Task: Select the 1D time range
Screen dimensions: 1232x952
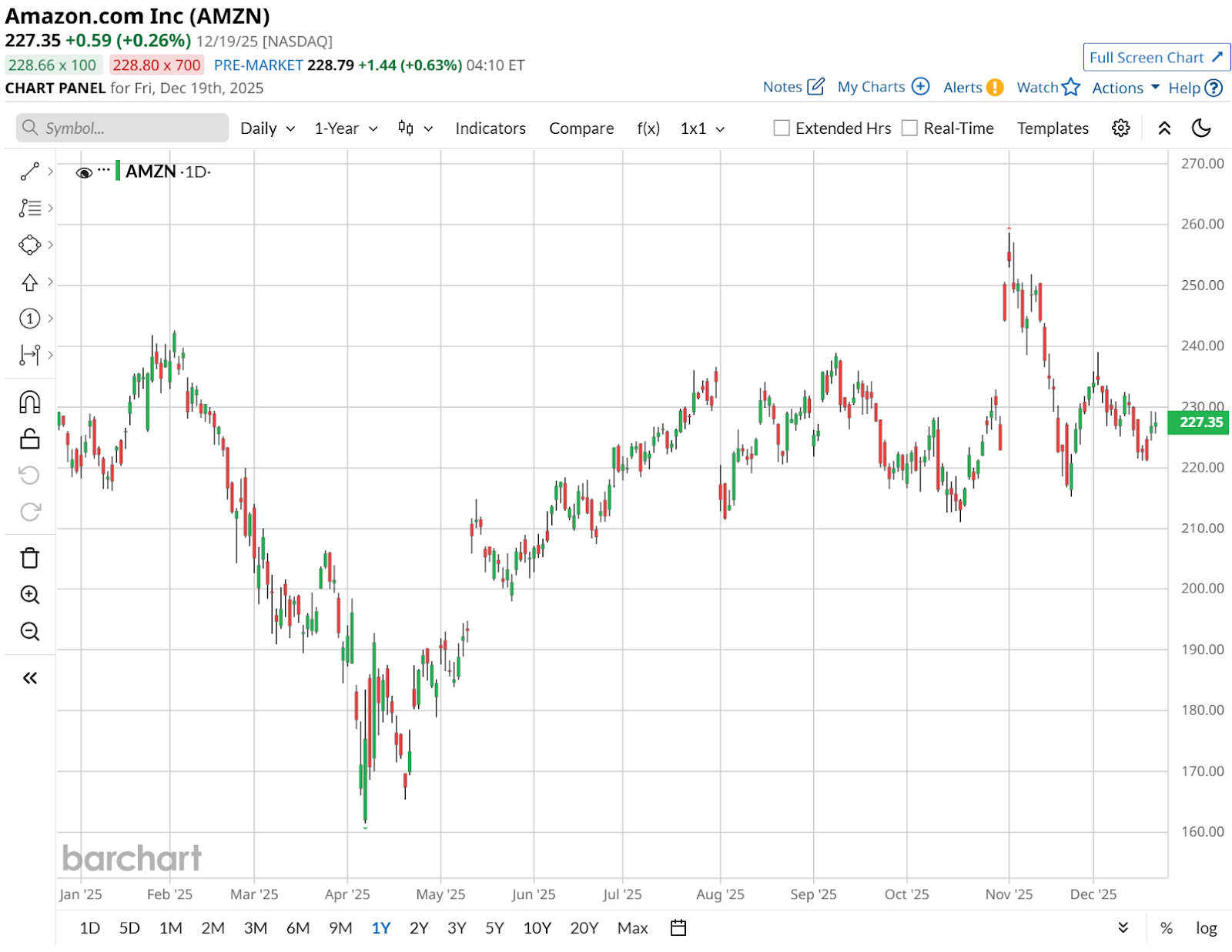Action: [x=90, y=928]
